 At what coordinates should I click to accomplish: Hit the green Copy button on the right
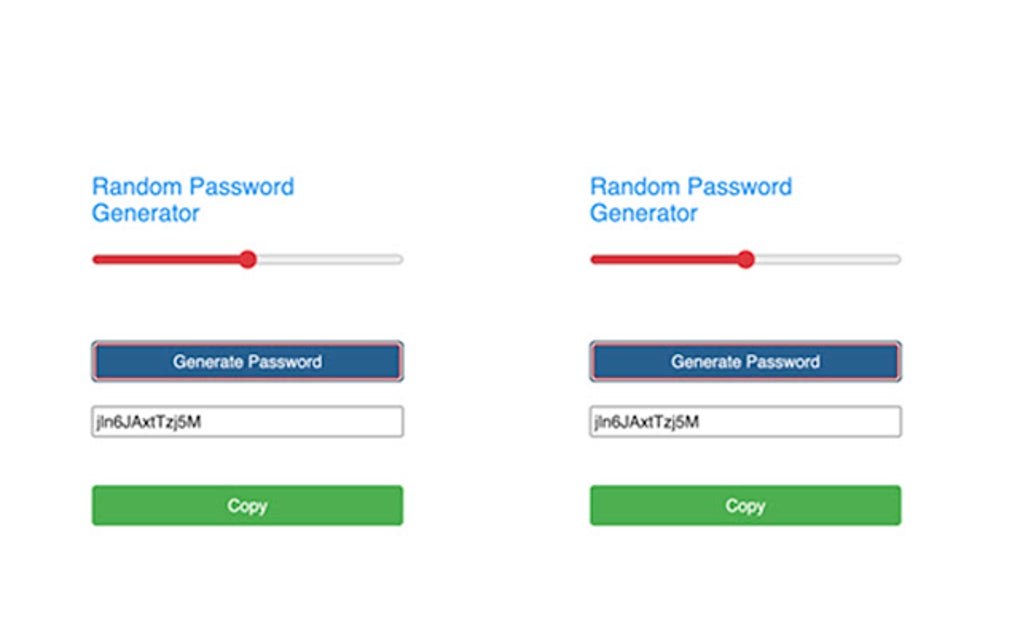[745, 506]
